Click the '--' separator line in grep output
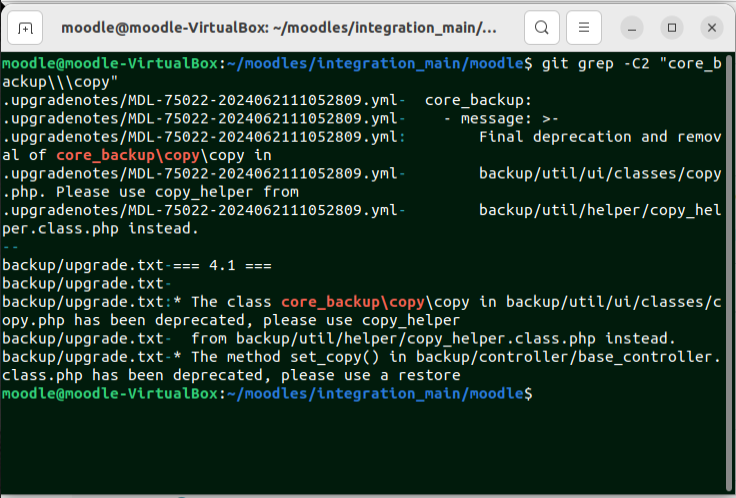Viewport: 736px width, 498px height. click(10, 247)
